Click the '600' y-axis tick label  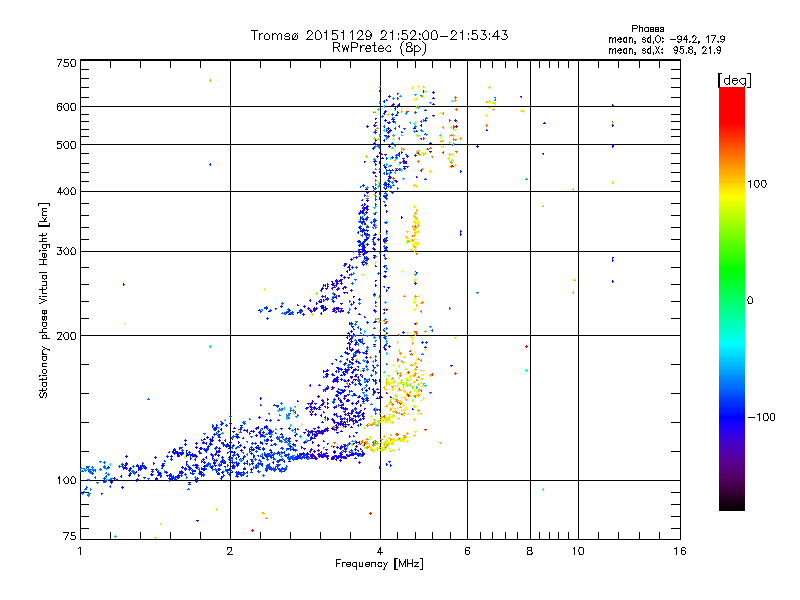pyautogui.click(x=66, y=107)
